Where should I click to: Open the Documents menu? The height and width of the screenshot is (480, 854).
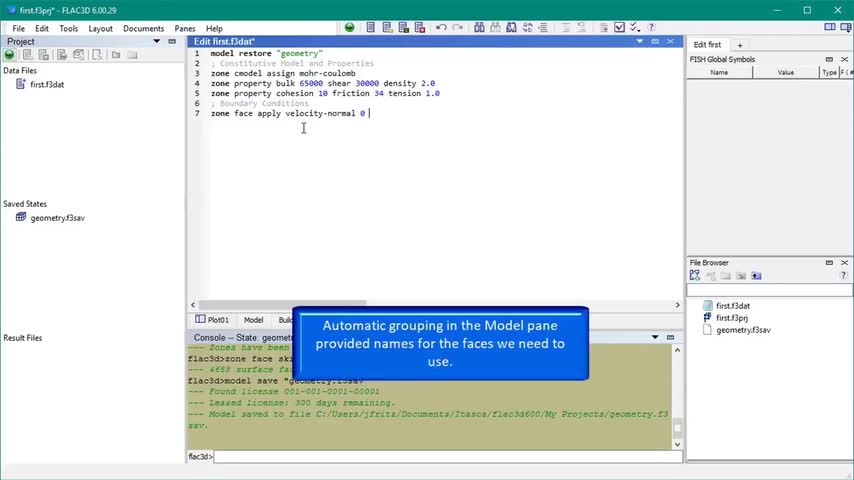pos(144,28)
